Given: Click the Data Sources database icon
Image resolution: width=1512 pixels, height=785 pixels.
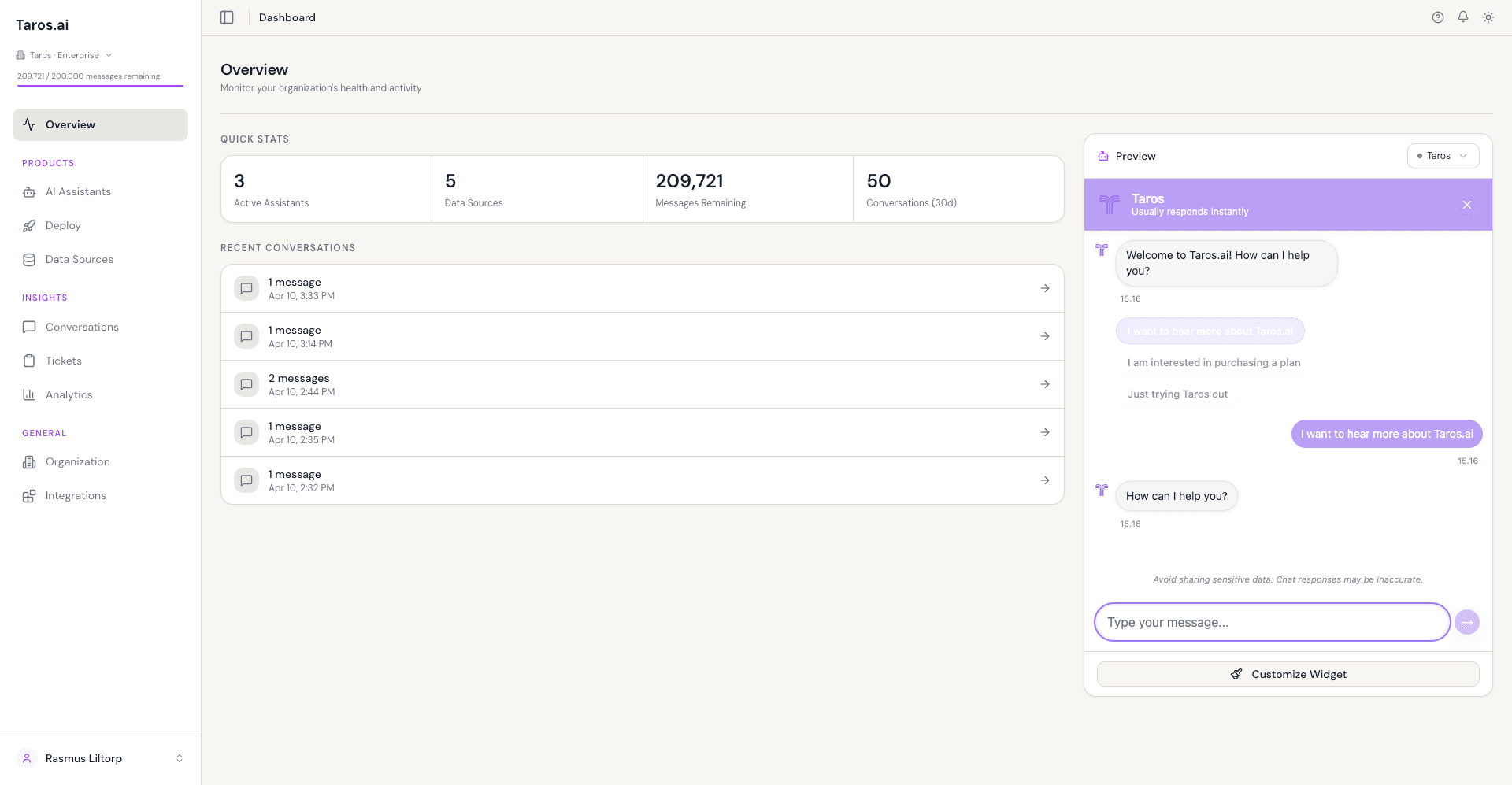Looking at the screenshot, I should pyautogui.click(x=29, y=260).
